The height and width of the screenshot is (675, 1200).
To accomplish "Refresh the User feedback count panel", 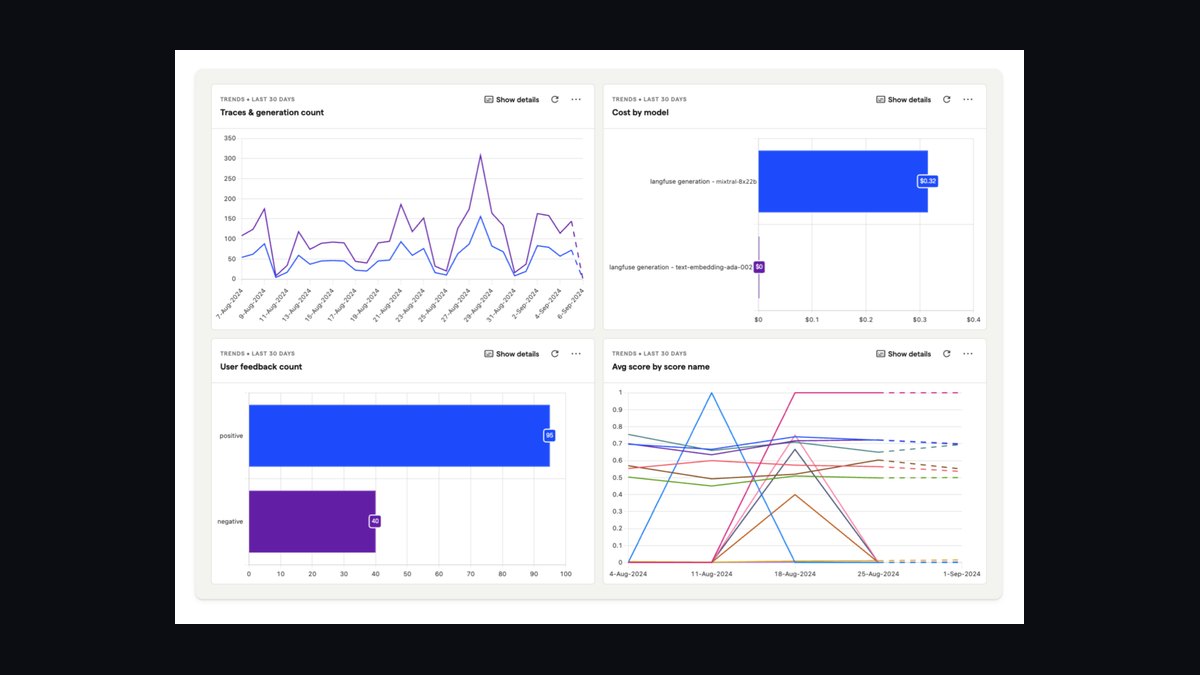I will click(555, 354).
